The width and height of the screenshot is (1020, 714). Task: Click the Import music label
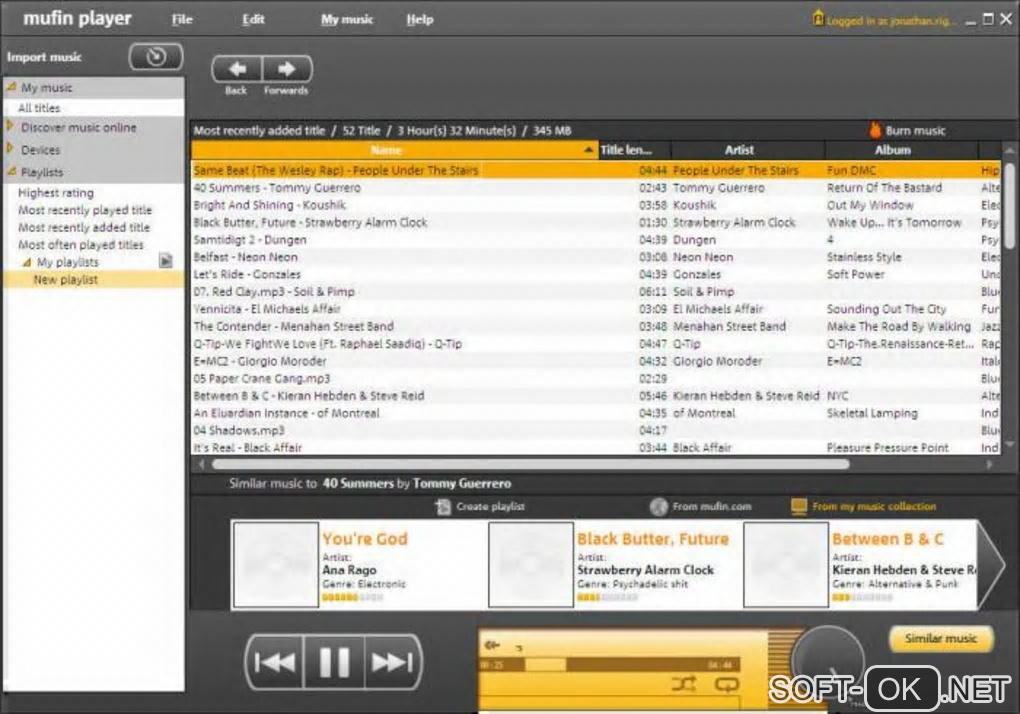tap(44, 57)
